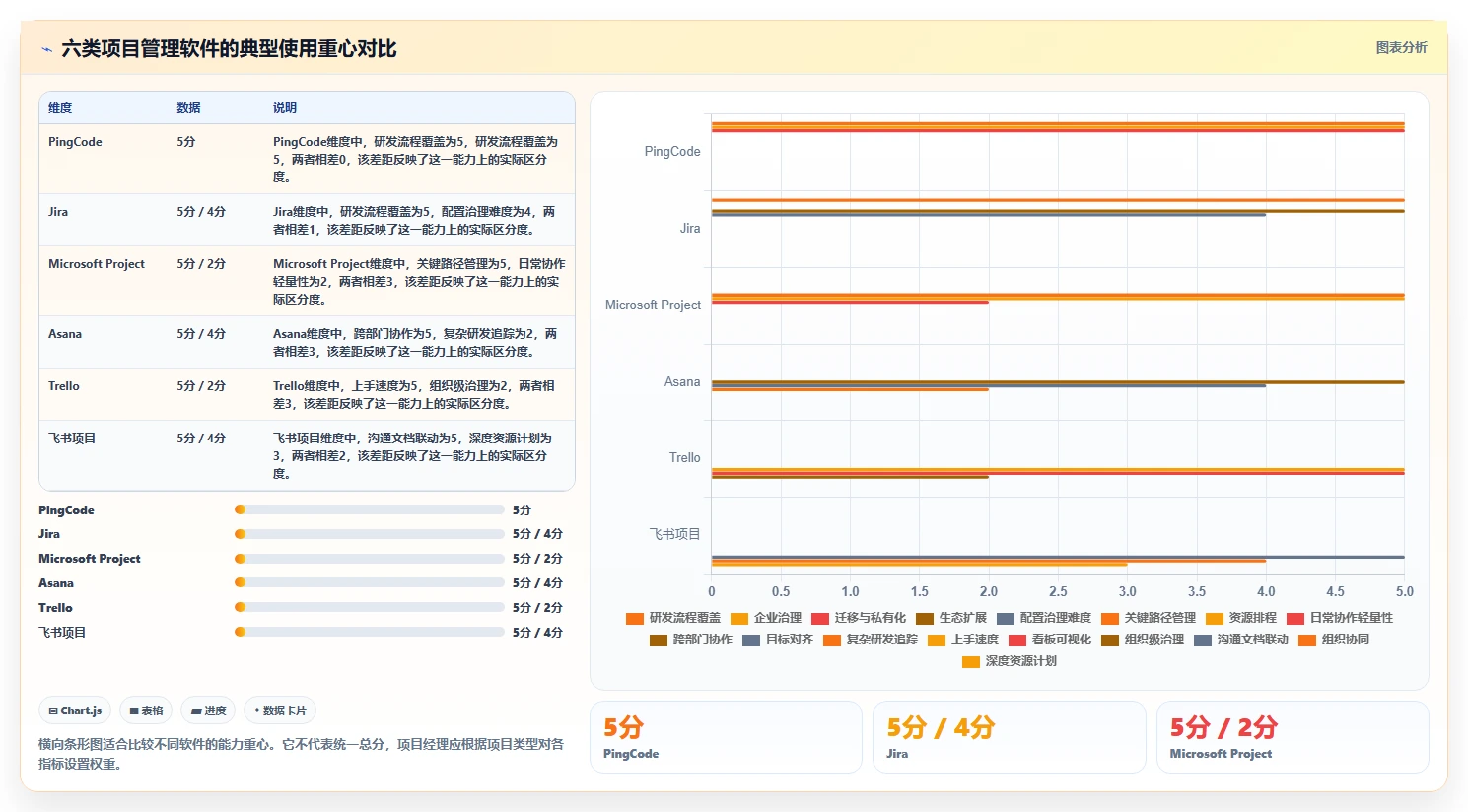The height and width of the screenshot is (812, 1468).
Task: Click the 维度 column header
Action: pyautogui.click(x=60, y=108)
